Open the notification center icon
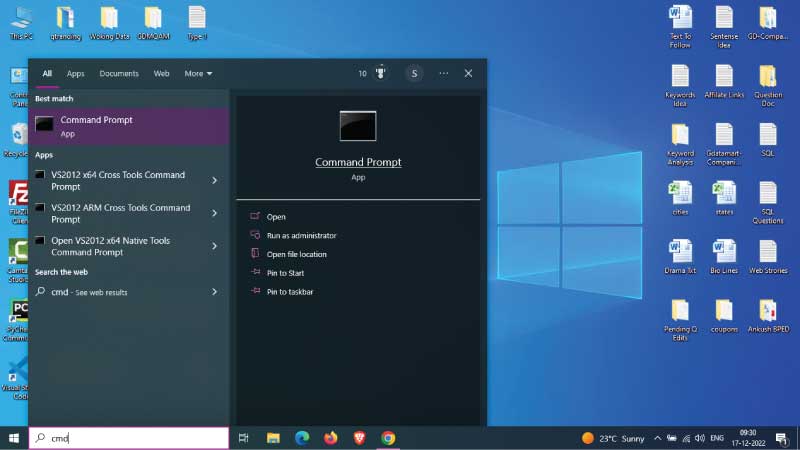Viewport: 800px width, 450px height. click(782, 438)
